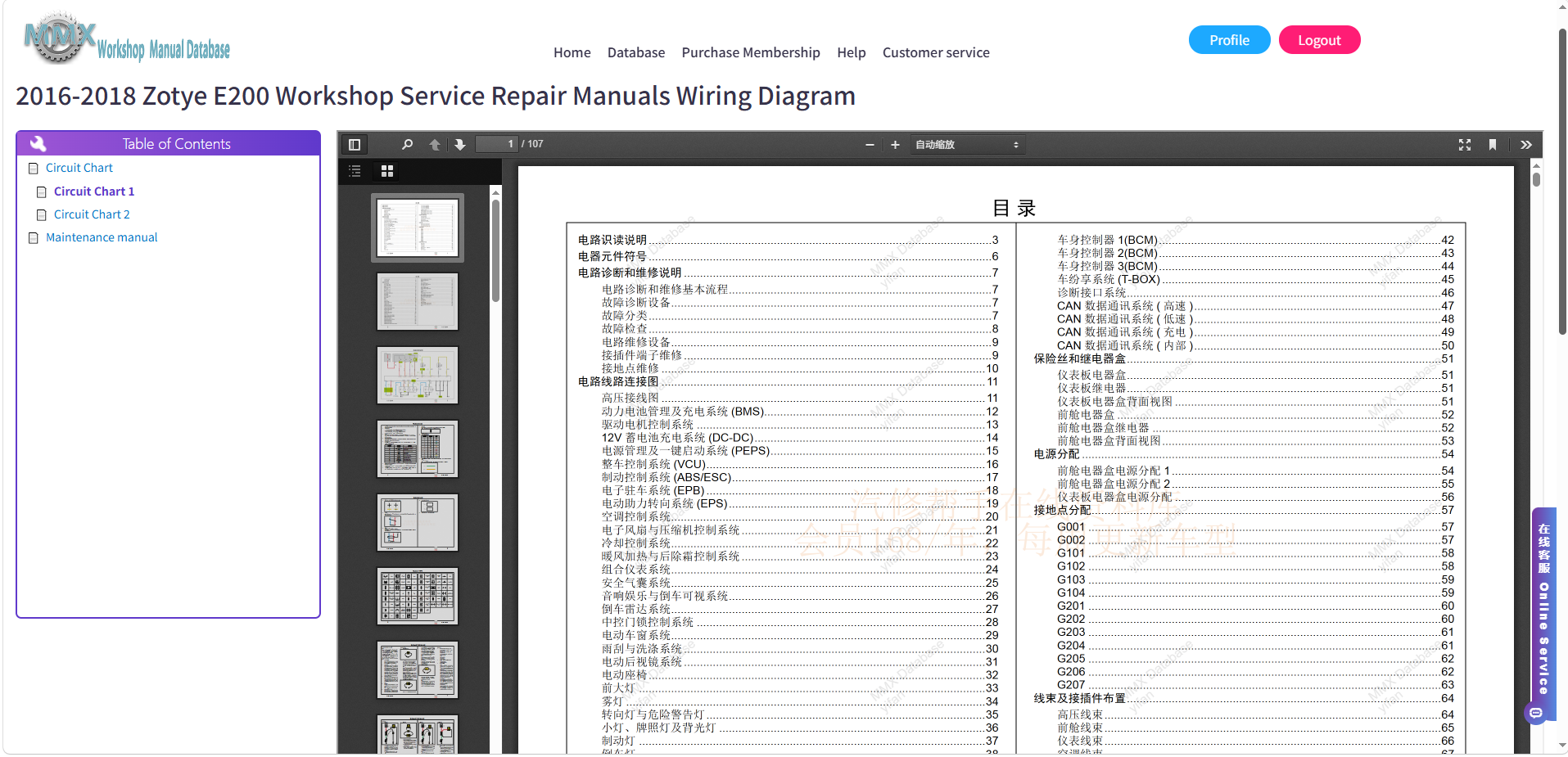1568x757 pixels.
Task: Click the page title heading text
Action: pyautogui.click(x=436, y=97)
